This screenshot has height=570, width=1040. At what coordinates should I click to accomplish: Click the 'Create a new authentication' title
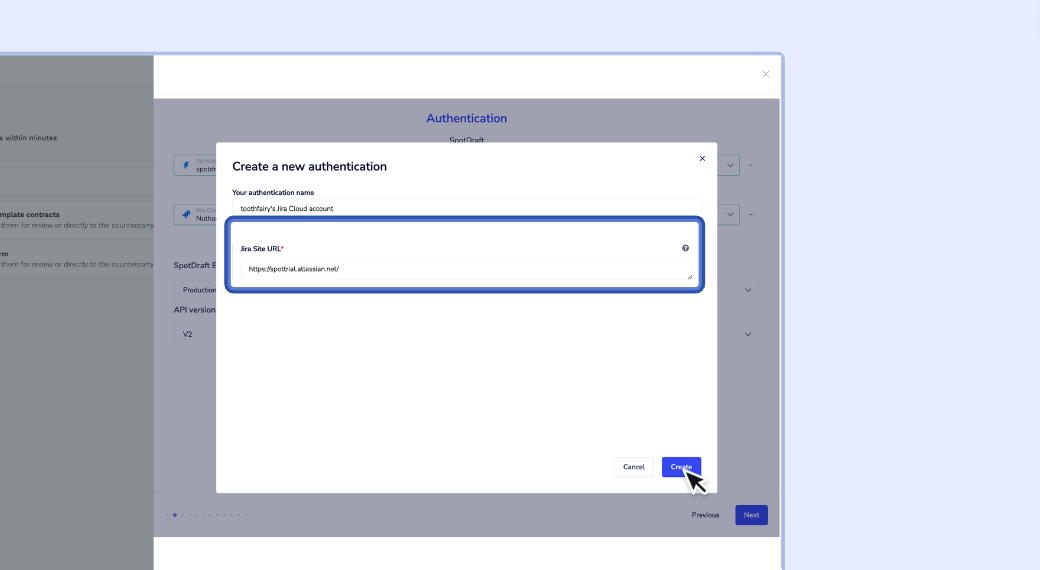(309, 167)
